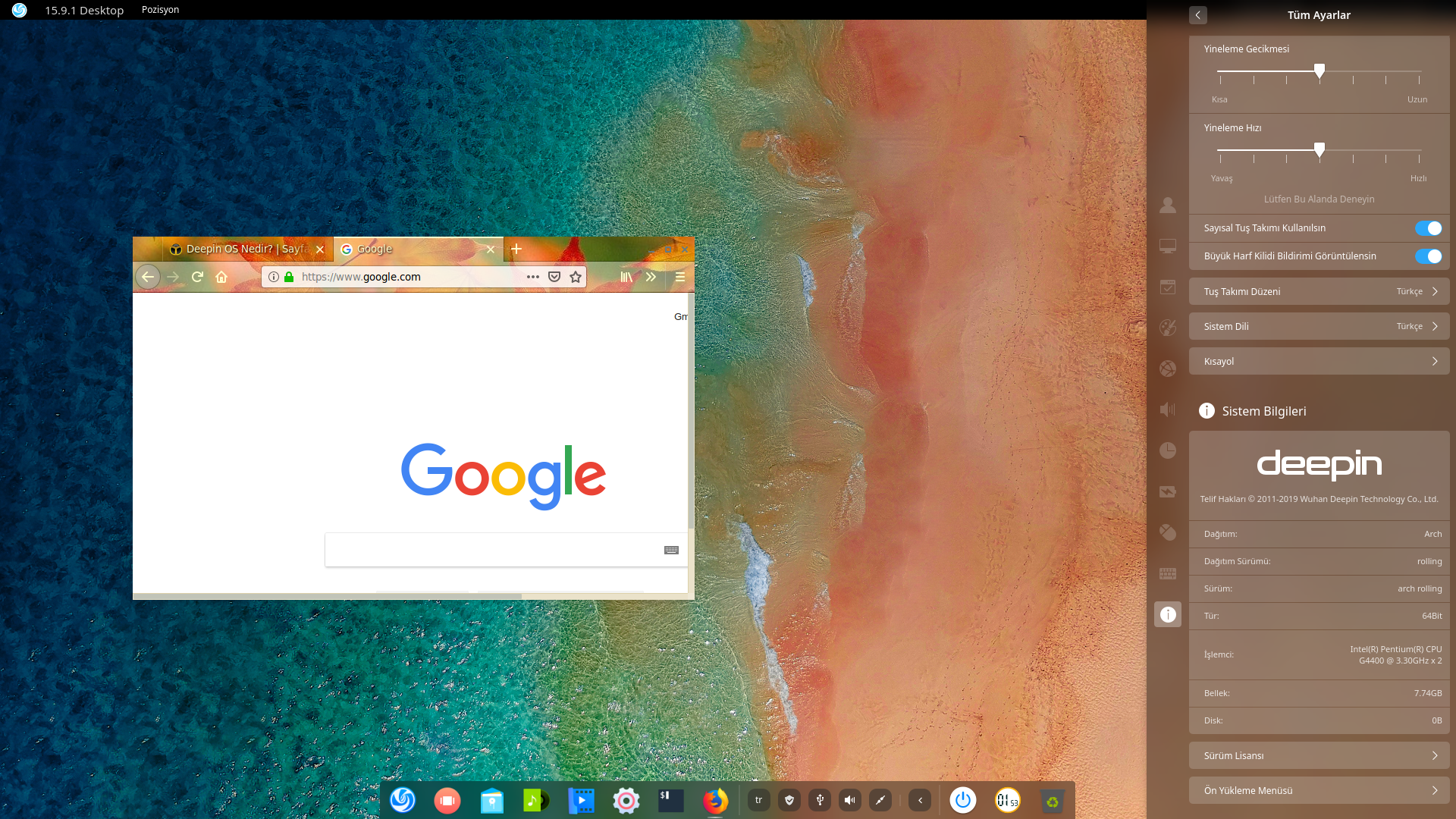1456x819 pixels.
Task: Bookmark this page with star icon
Action: click(x=576, y=277)
